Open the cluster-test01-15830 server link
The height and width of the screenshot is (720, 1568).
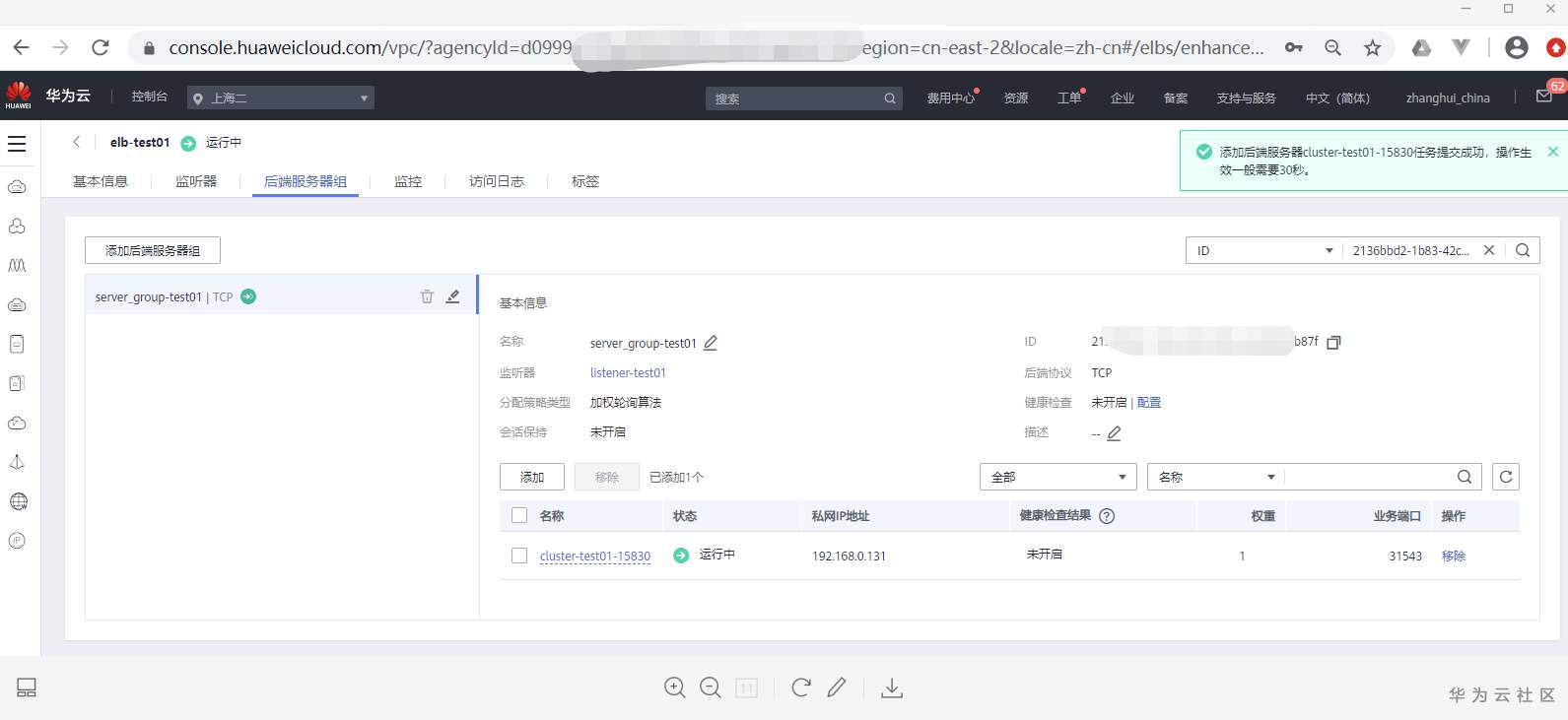click(x=595, y=556)
